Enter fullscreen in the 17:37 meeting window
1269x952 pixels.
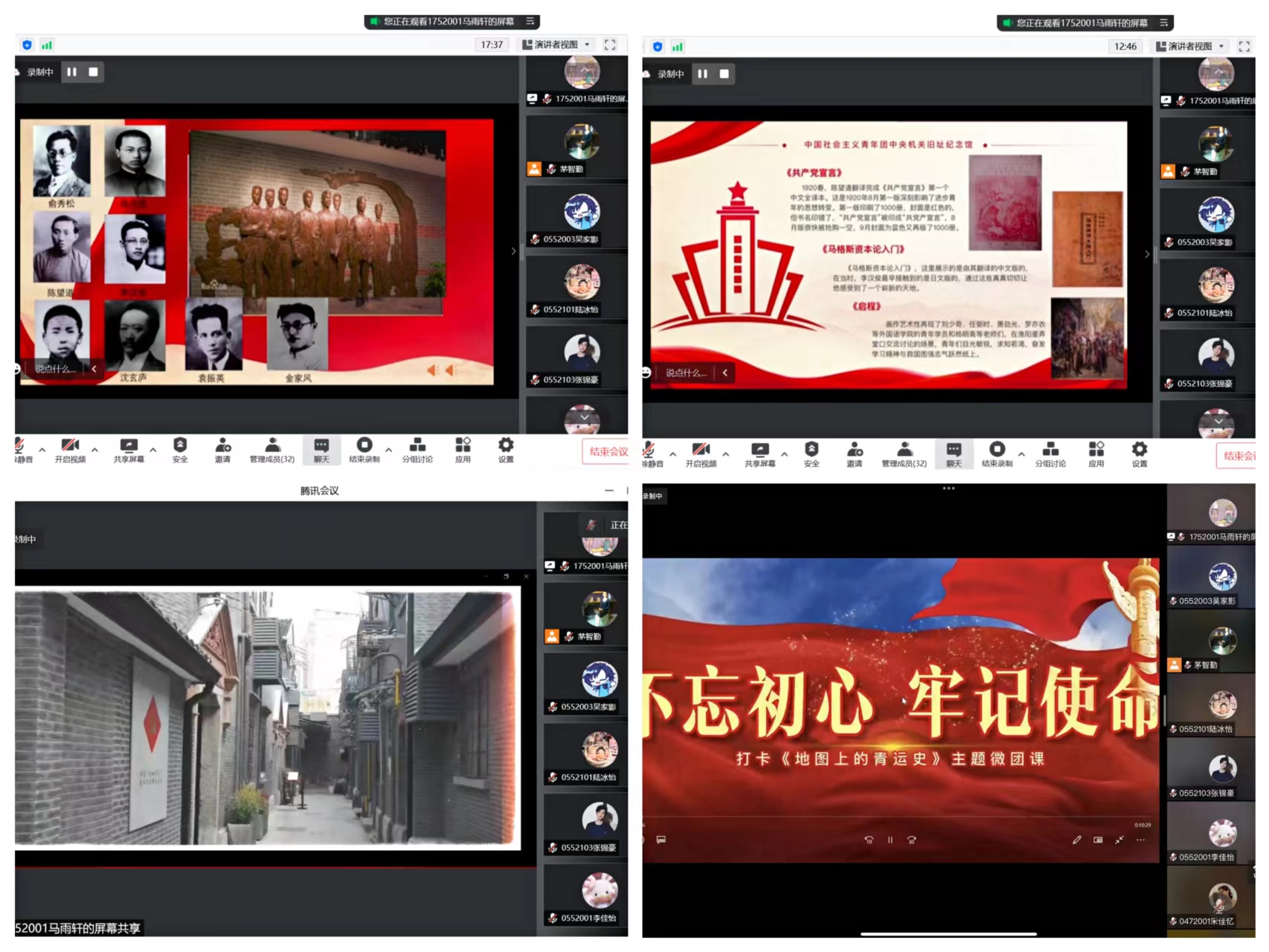click(610, 45)
